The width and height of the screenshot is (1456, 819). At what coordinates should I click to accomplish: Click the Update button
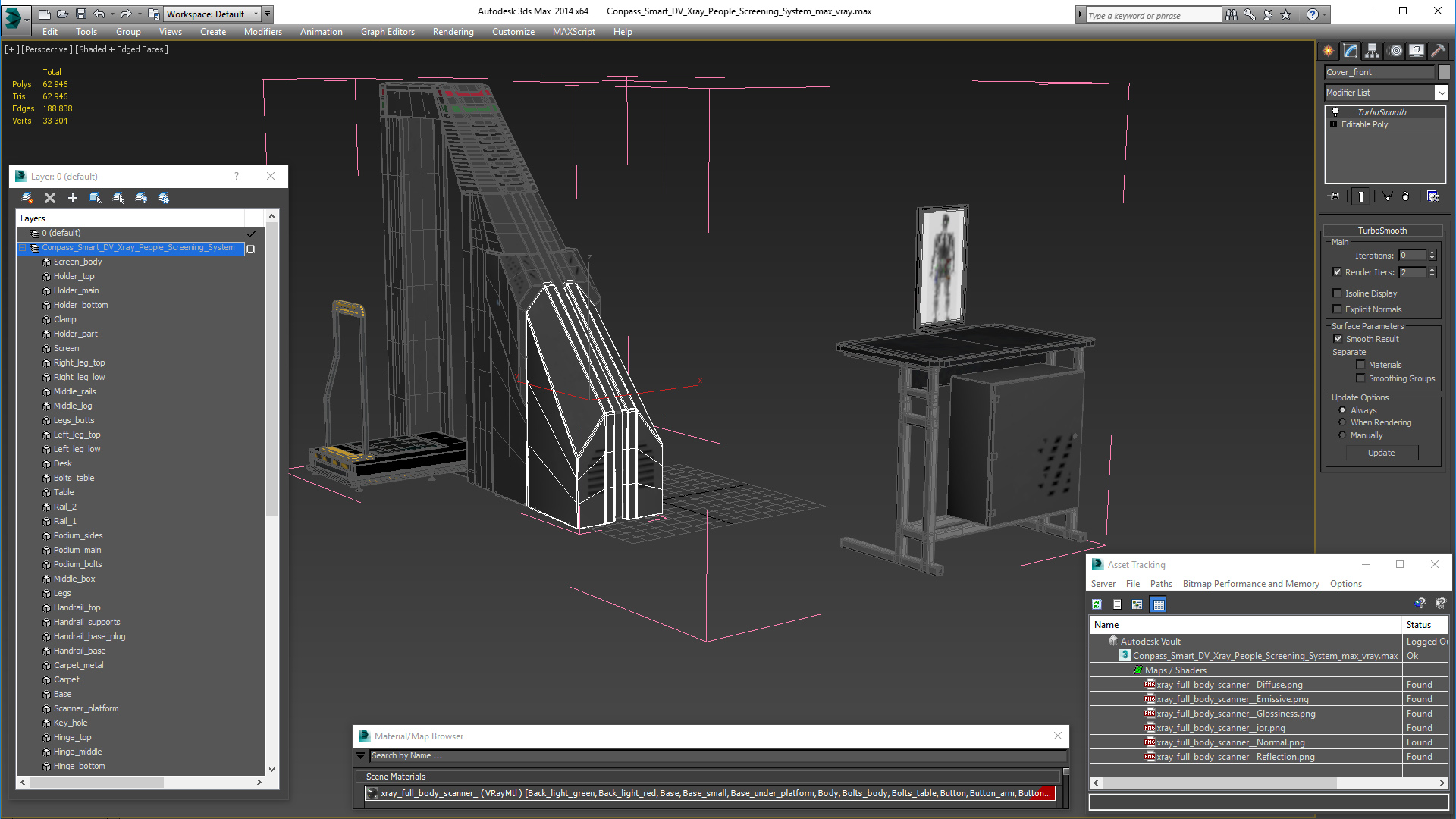(1381, 453)
